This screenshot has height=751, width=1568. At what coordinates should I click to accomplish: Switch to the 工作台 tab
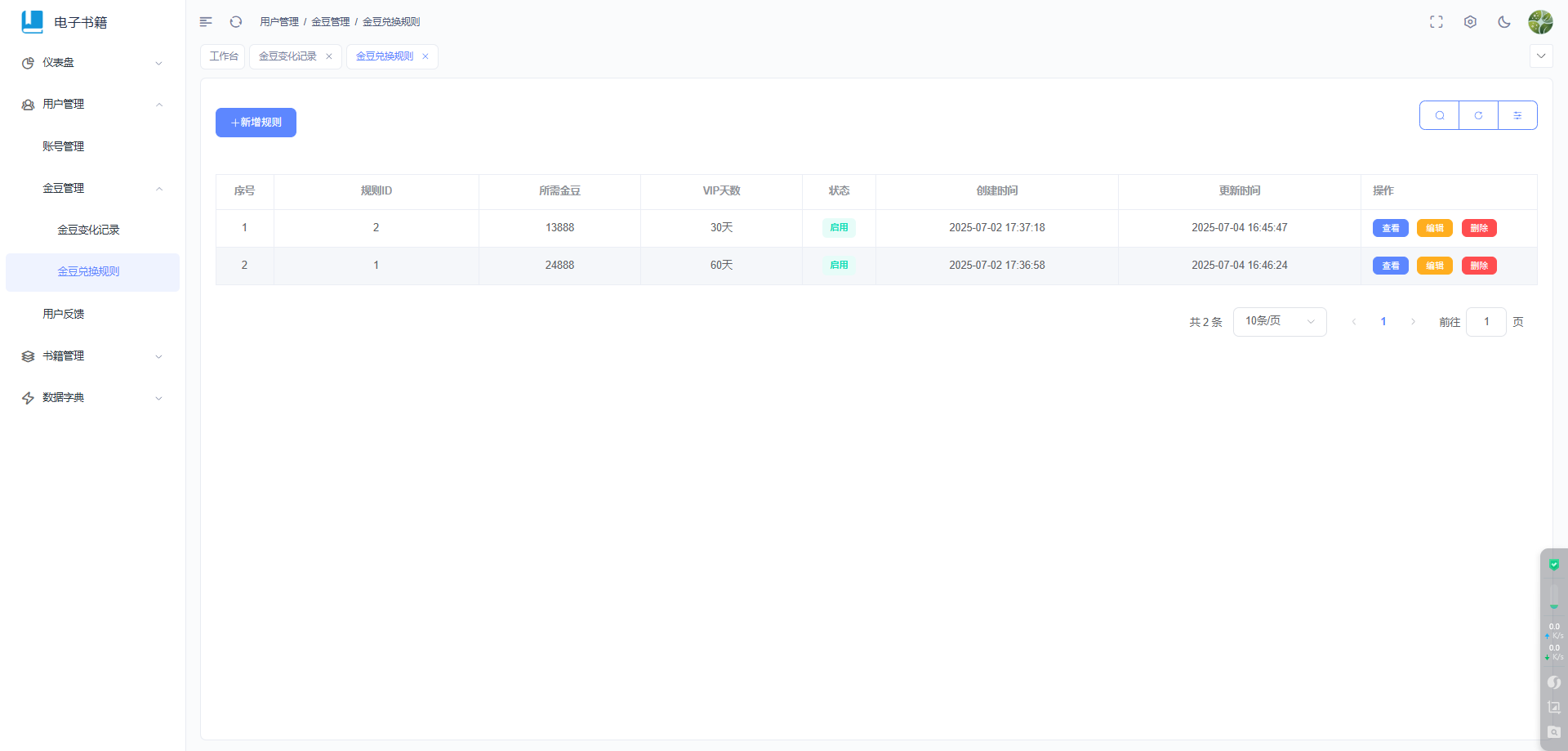pyautogui.click(x=223, y=56)
